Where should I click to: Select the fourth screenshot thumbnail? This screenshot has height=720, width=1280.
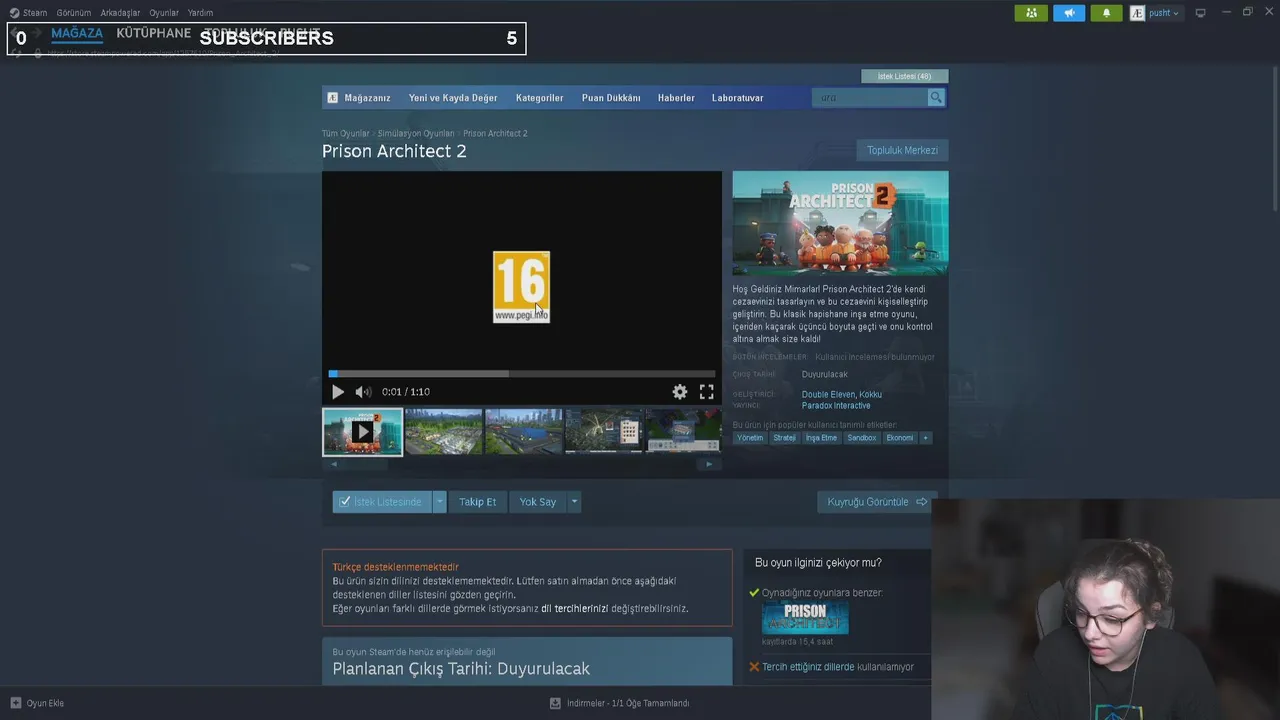(x=604, y=431)
